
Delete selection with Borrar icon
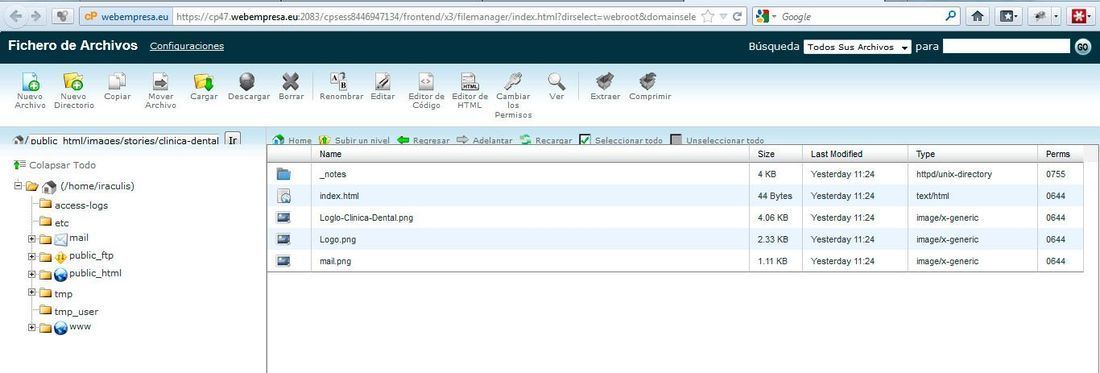[x=290, y=82]
